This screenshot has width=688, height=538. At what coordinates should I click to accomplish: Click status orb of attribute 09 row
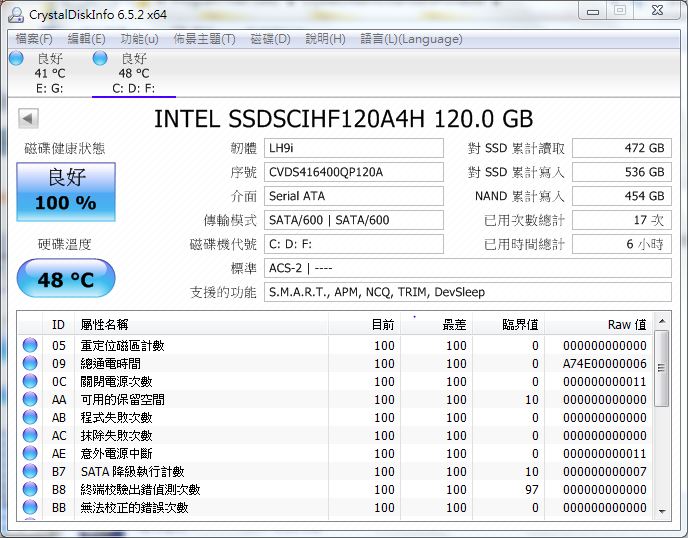[30, 363]
